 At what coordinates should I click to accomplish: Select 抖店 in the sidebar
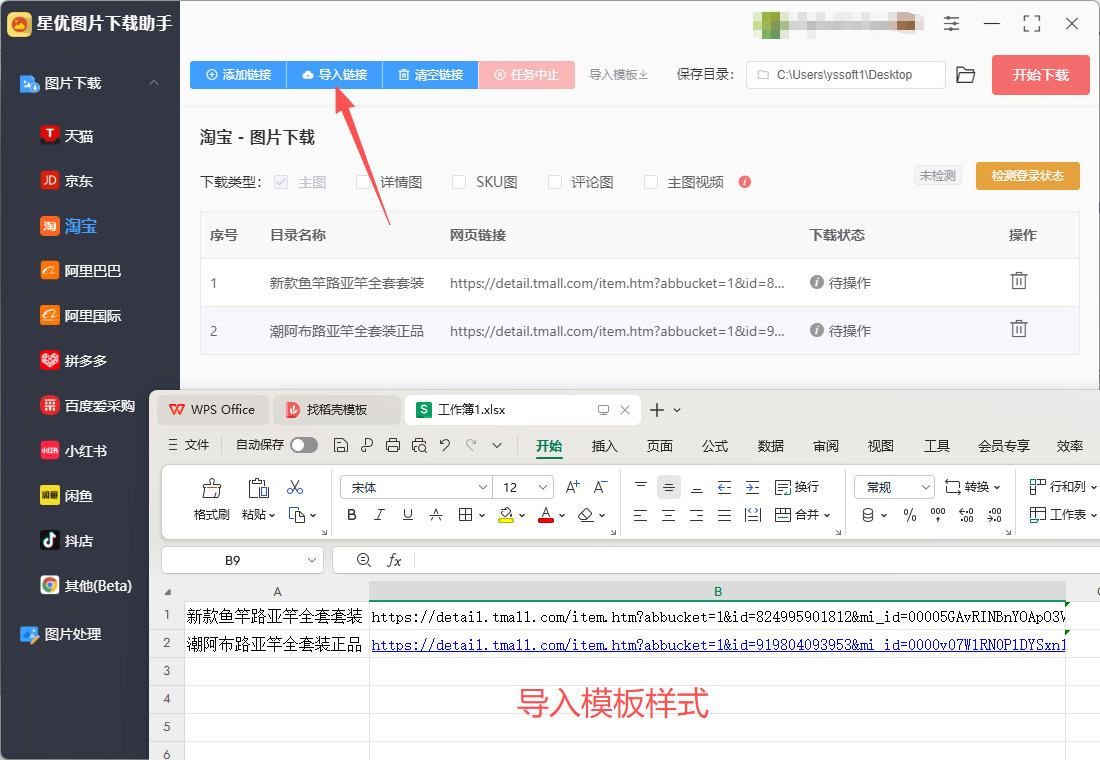67,540
